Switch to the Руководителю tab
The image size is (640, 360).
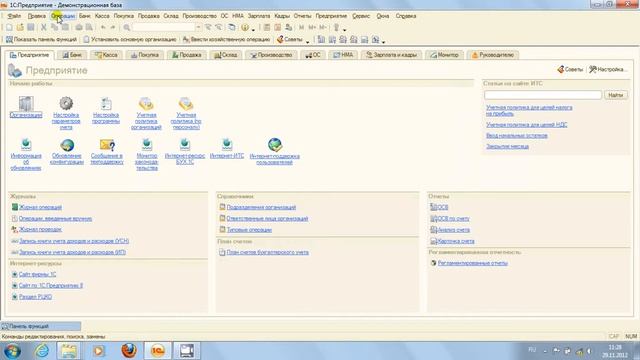[x=493, y=55]
